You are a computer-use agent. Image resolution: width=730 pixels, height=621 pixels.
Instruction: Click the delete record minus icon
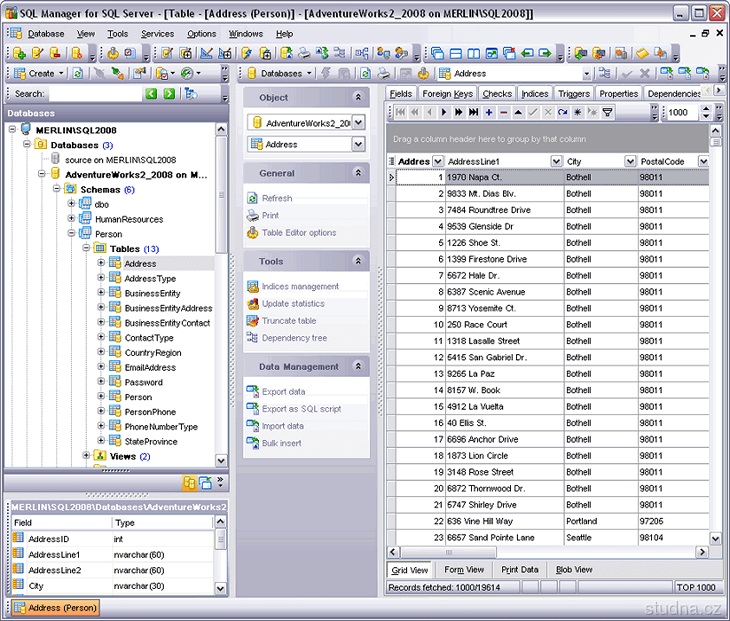[x=503, y=113]
